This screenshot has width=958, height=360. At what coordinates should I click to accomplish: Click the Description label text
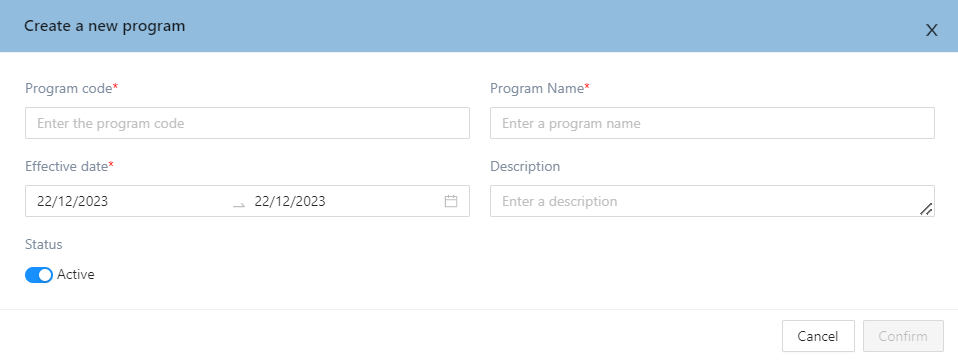pos(525,166)
